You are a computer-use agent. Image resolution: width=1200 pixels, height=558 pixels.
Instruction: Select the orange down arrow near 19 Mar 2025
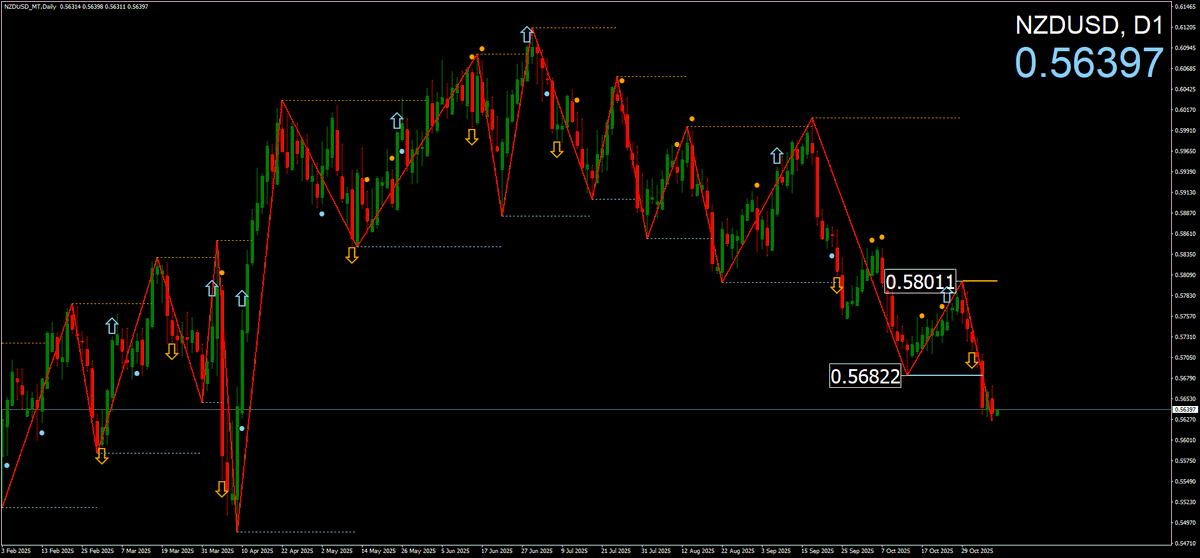pyautogui.click(x=171, y=351)
